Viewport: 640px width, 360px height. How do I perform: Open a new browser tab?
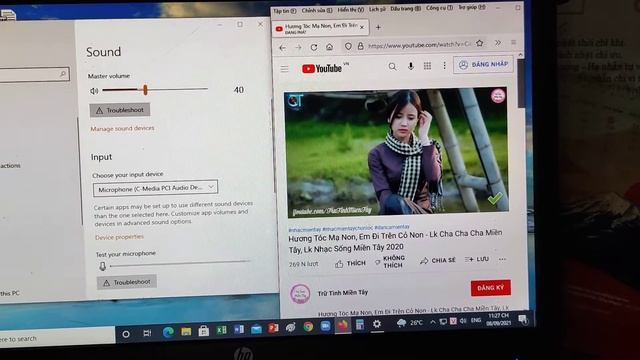click(378, 27)
